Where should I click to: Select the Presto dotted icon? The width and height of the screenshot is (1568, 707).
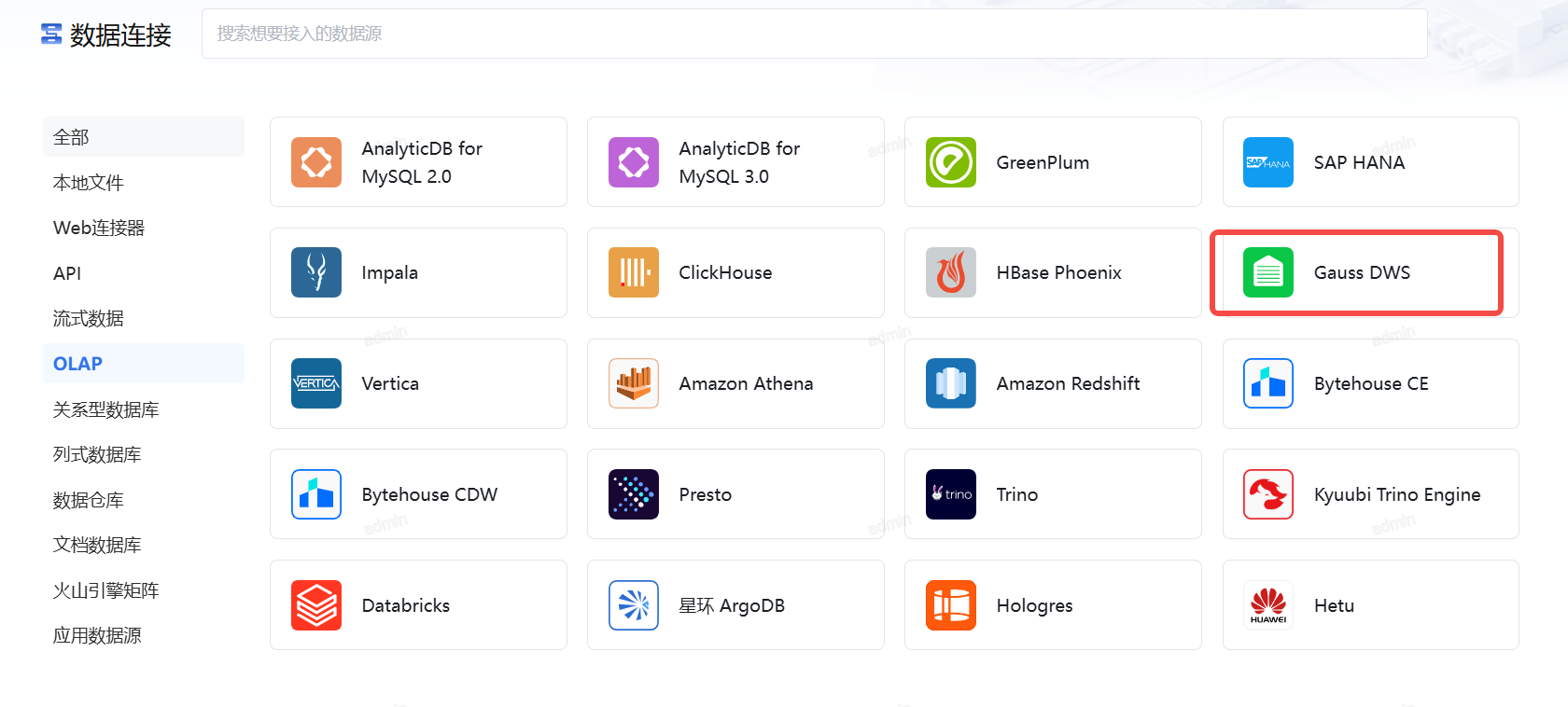click(633, 494)
